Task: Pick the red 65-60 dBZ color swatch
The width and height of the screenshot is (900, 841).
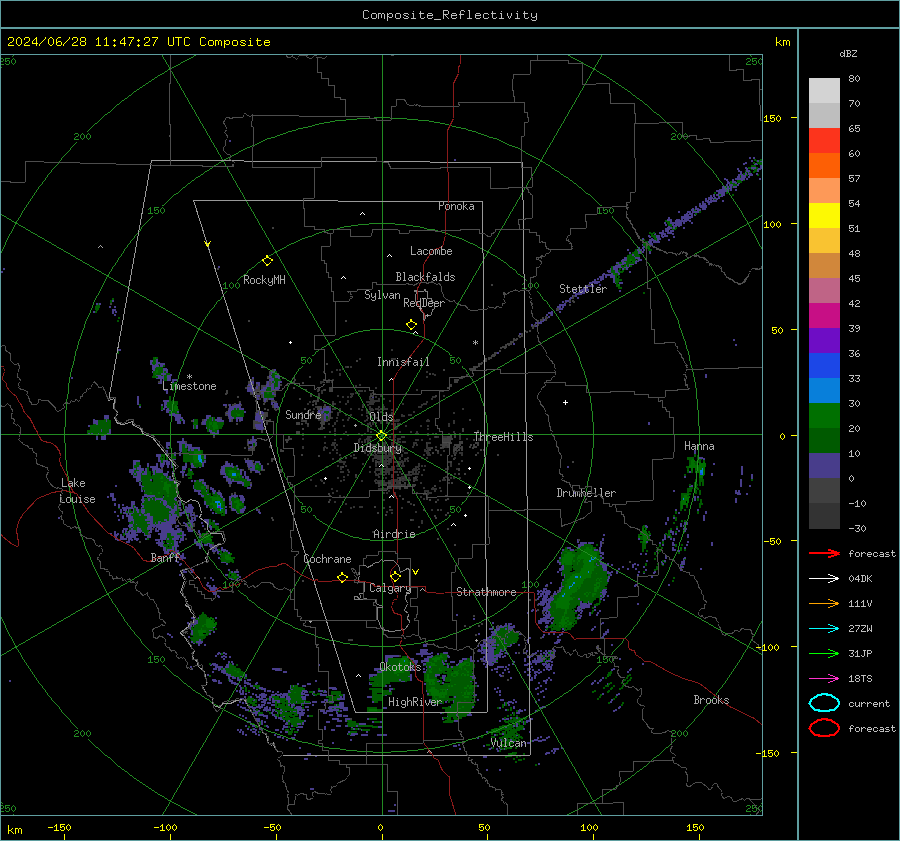Action: [824, 141]
